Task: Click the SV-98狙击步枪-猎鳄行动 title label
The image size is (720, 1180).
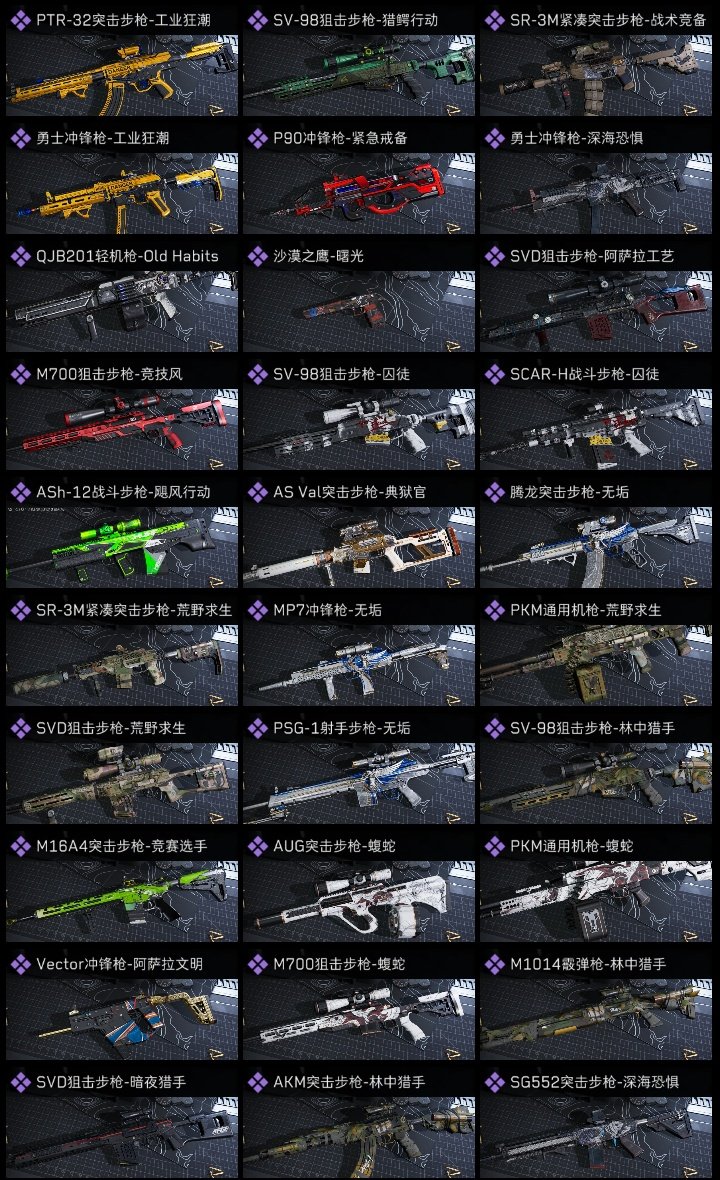Action: click(x=355, y=20)
